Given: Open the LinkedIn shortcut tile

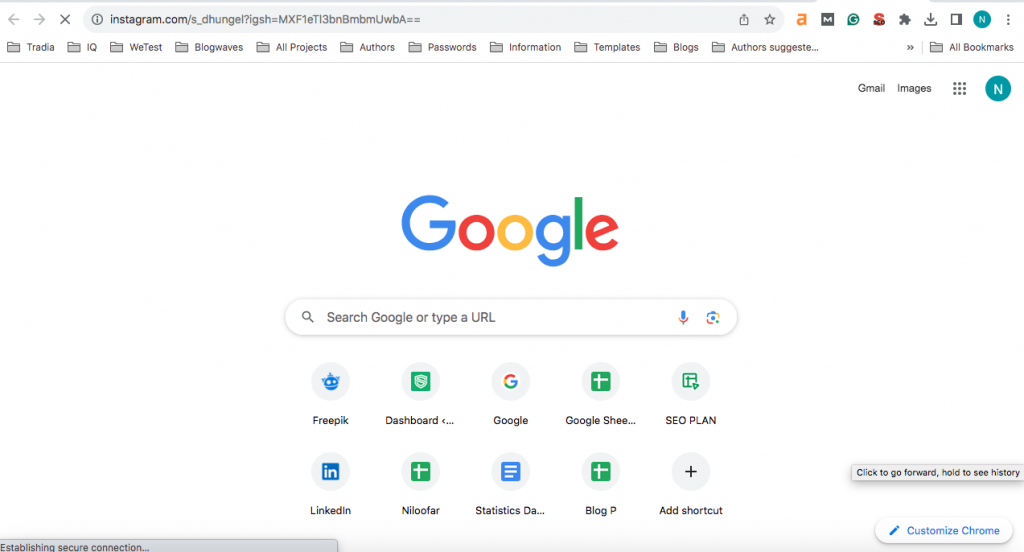Looking at the screenshot, I should coord(330,484).
